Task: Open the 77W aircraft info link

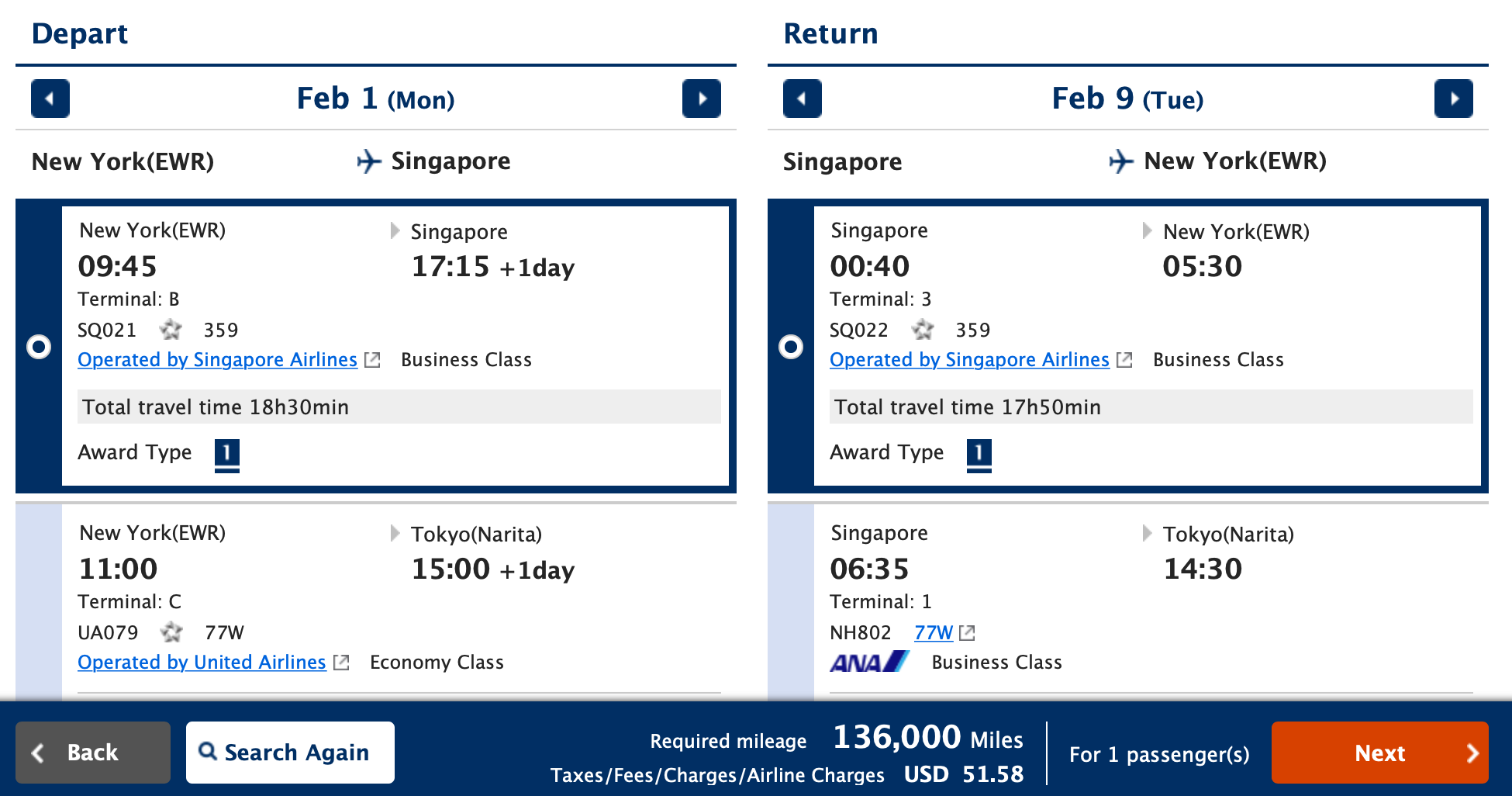Action: coord(934,633)
